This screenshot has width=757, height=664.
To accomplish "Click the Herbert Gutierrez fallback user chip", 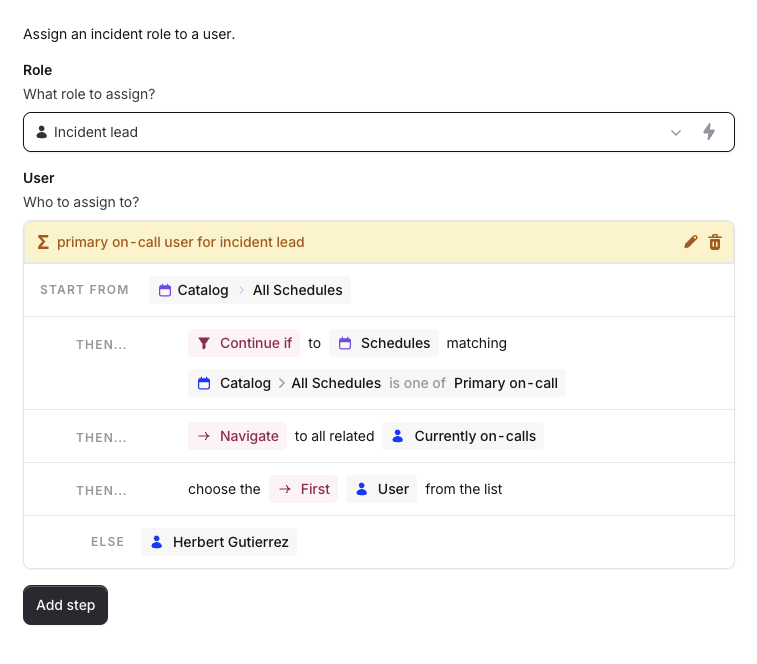I will click(x=219, y=542).
